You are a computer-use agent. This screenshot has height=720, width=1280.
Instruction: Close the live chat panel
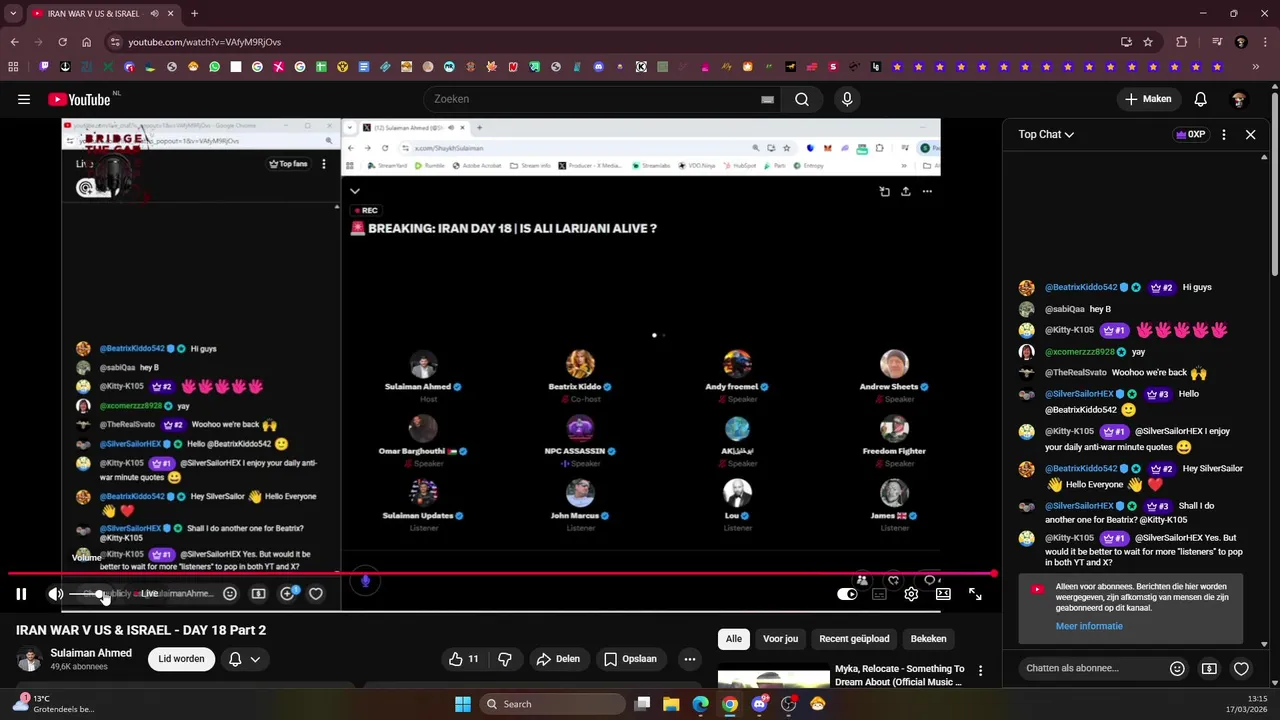[1250, 134]
